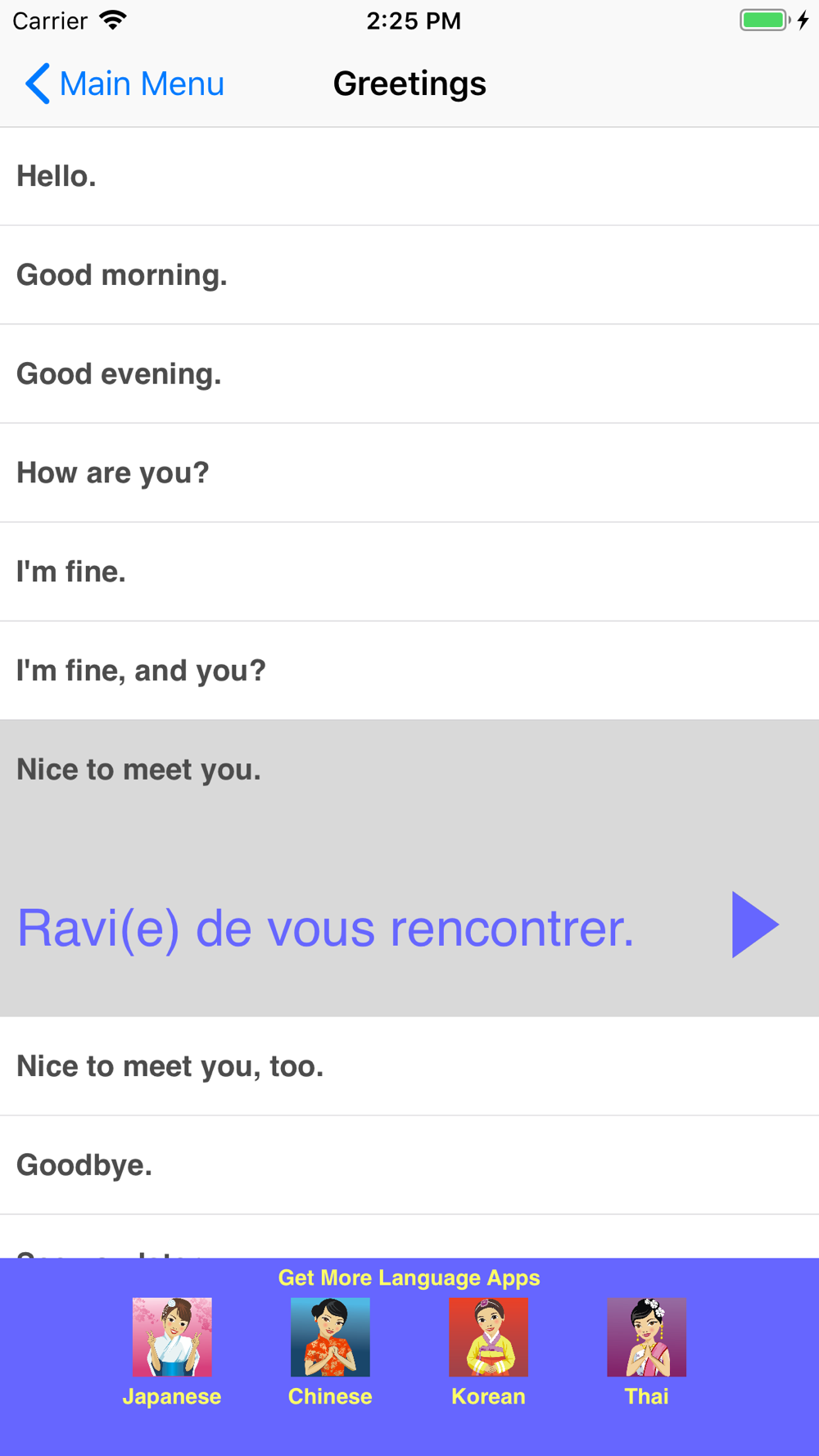Image resolution: width=819 pixels, height=1456 pixels.
Task: Expand the How are you phrase
Action: 409,473
